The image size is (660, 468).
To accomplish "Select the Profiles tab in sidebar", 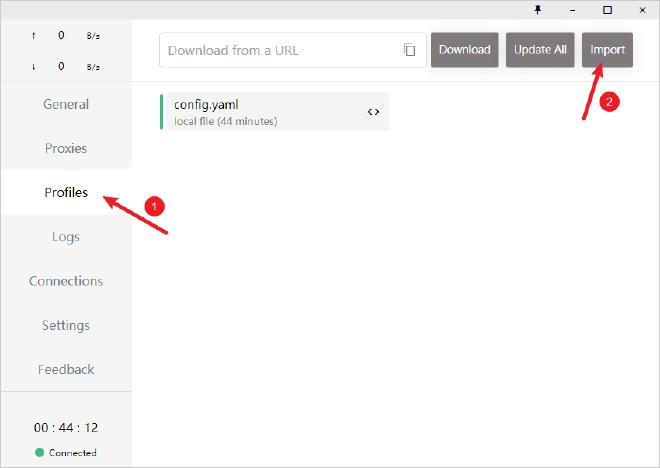I will (x=66, y=192).
